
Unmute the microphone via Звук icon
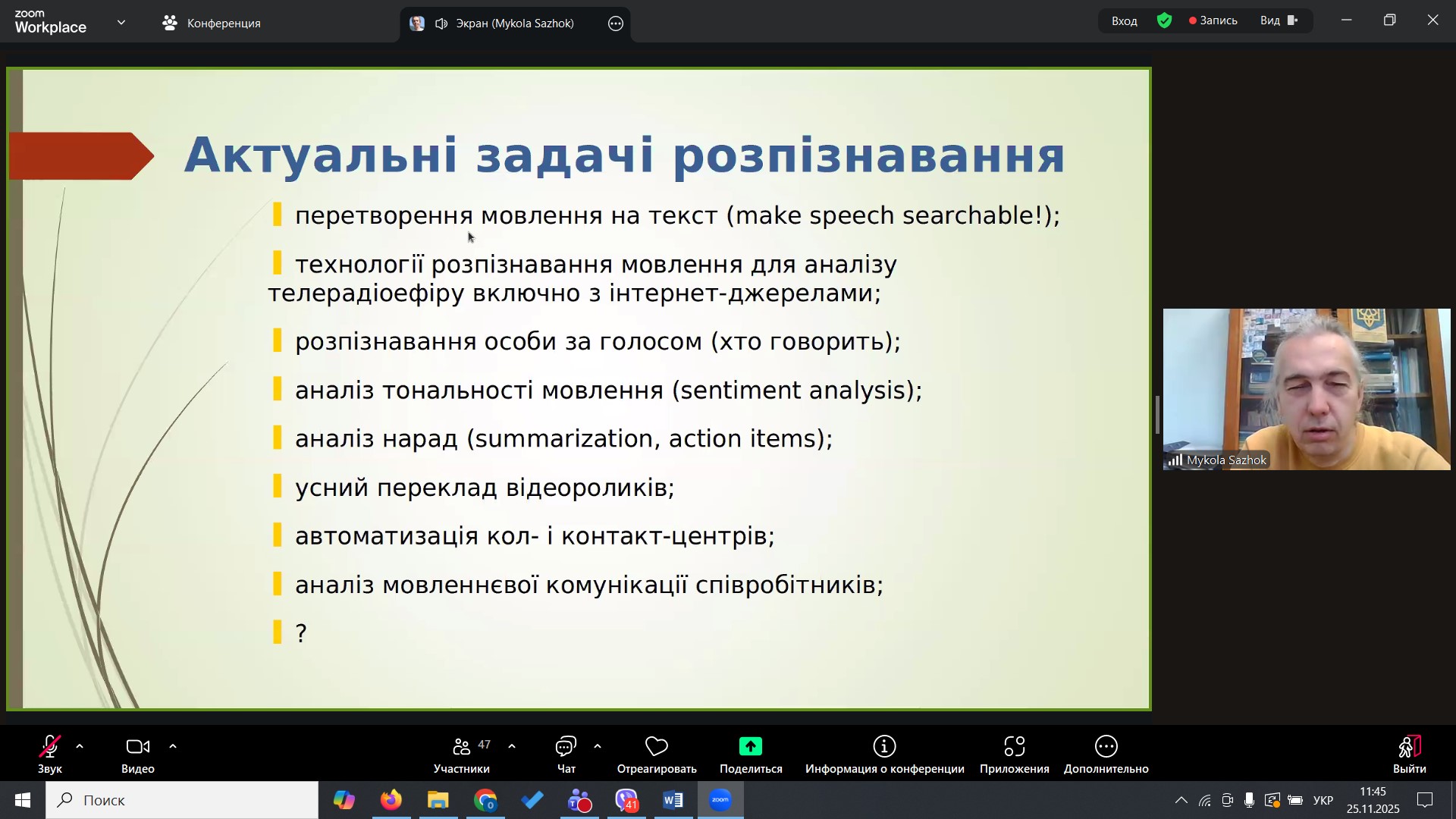(x=50, y=748)
